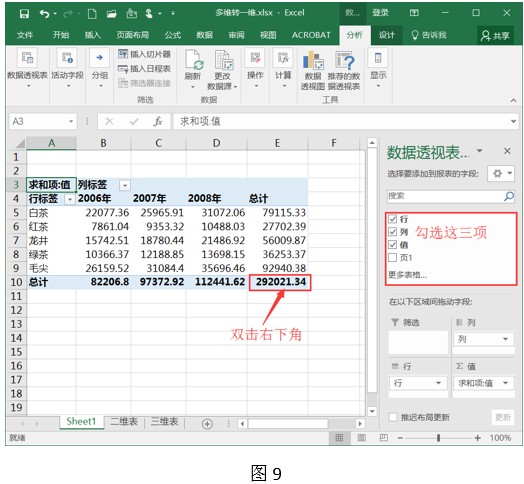Switch to the 设计 ribbon tab
The image size is (524, 484).
pyautogui.click(x=387, y=35)
